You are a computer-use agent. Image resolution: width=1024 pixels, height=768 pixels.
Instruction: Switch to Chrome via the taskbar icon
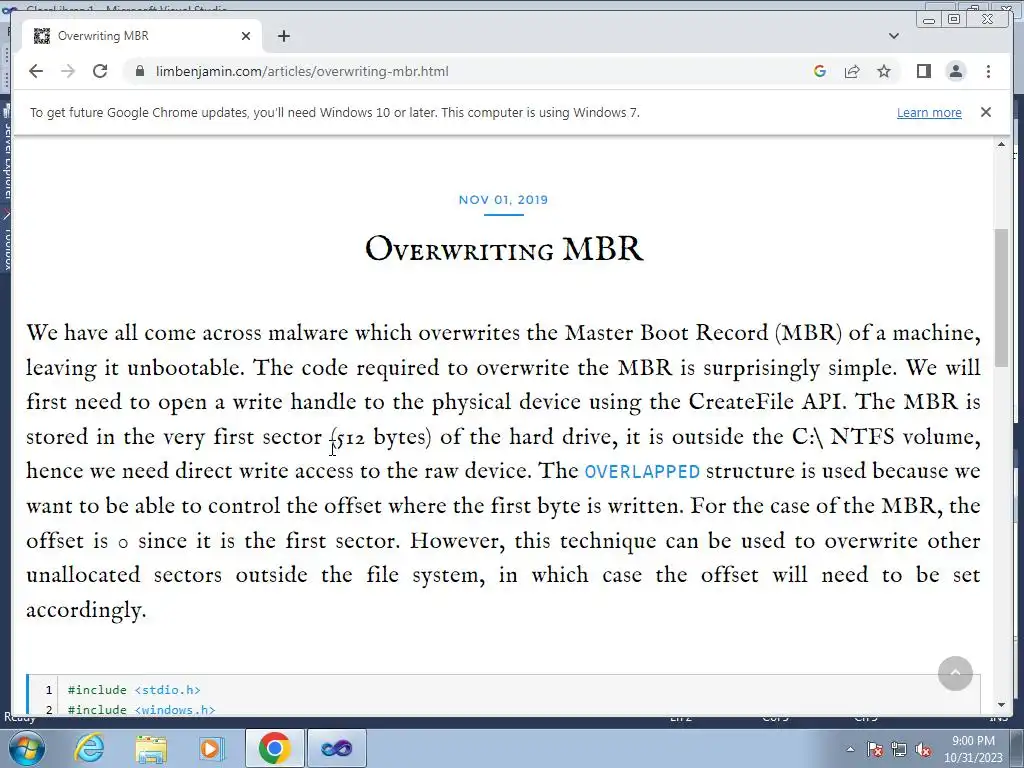pos(274,748)
